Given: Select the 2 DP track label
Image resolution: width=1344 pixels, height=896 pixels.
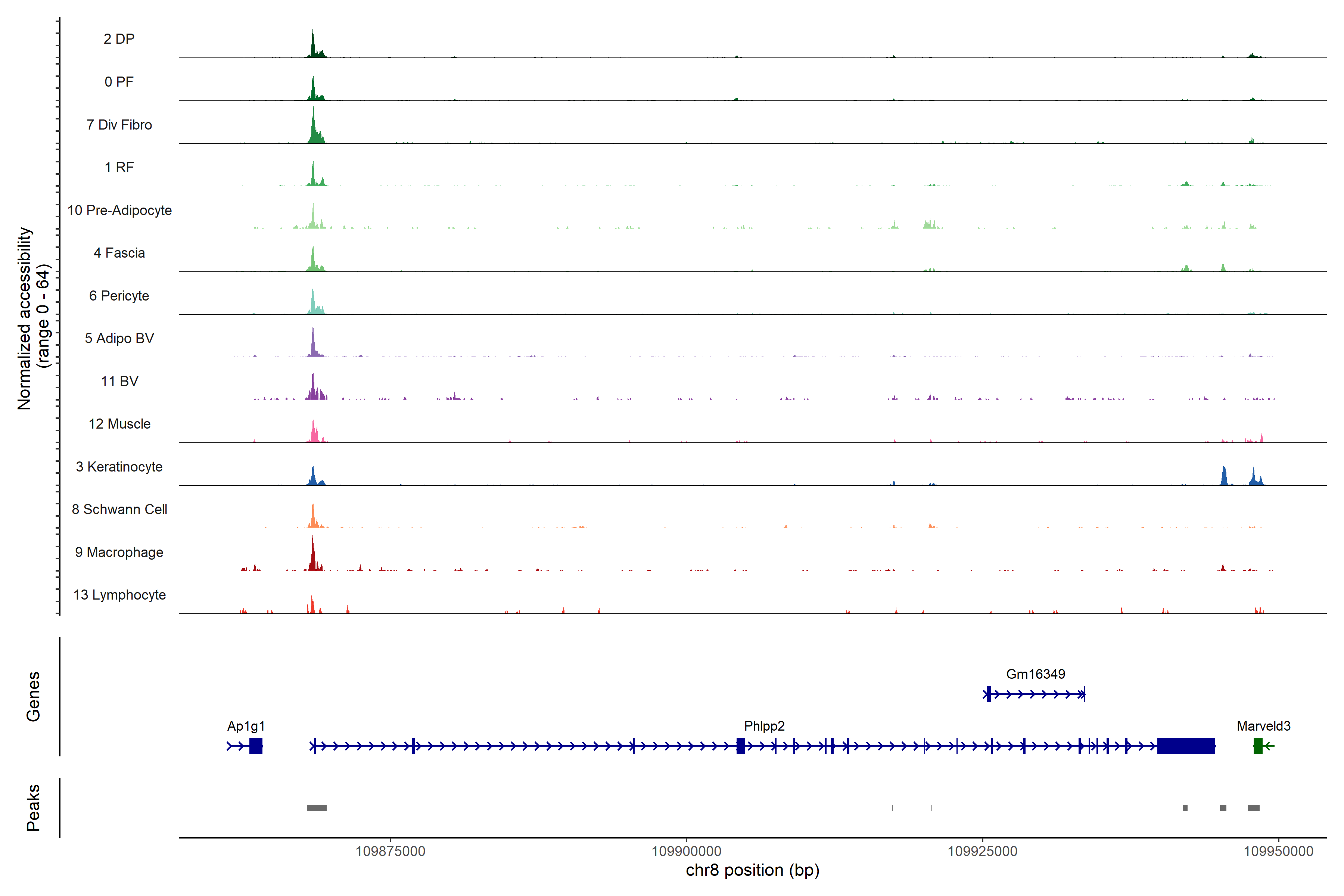Looking at the screenshot, I should click(119, 39).
